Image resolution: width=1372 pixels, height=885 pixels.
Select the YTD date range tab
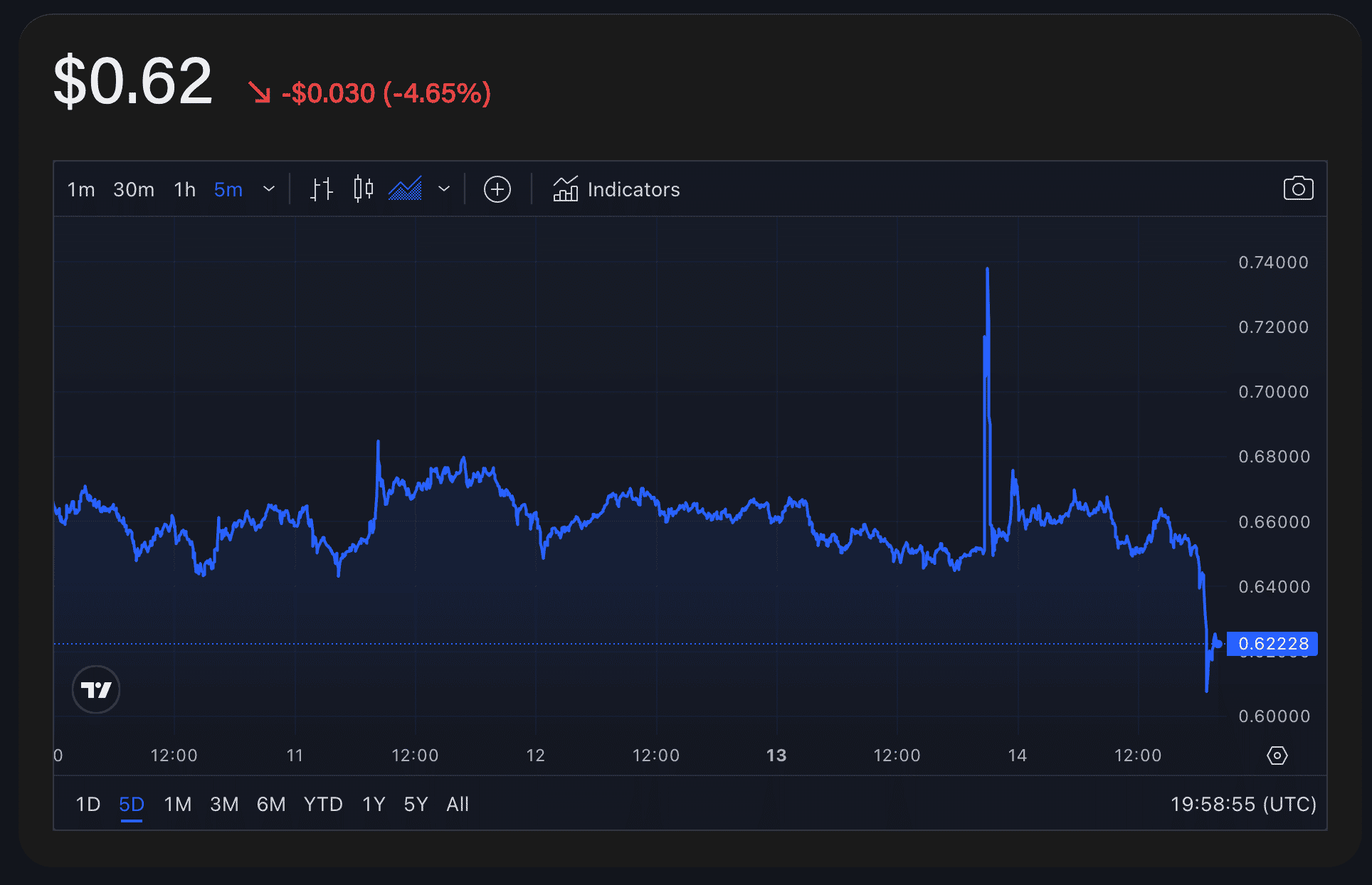click(323, 805)
